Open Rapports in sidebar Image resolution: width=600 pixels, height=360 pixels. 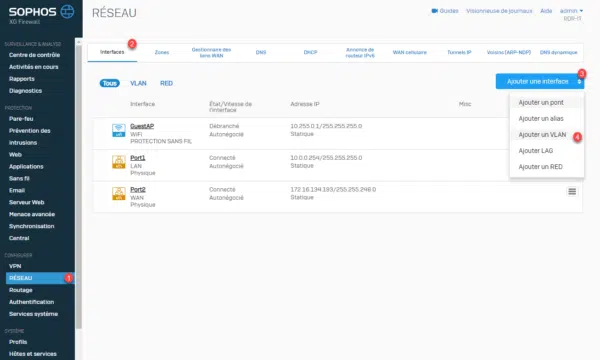(x=22, y=79)
